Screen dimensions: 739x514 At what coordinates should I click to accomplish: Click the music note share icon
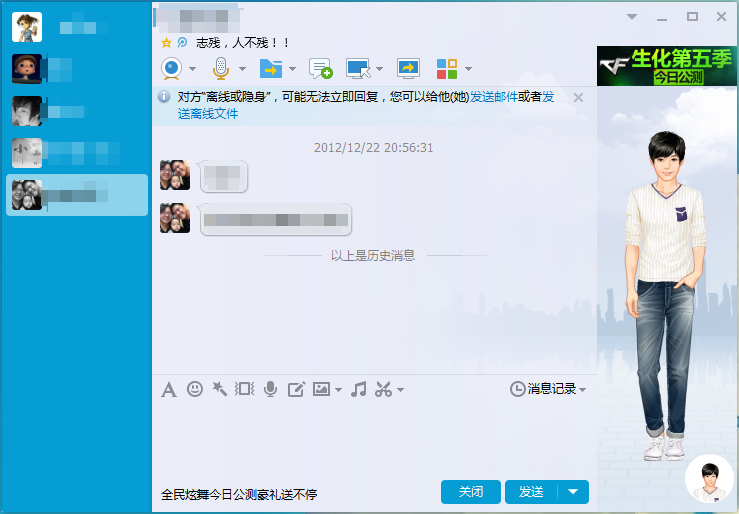pyautogui.click(x=359, y=389)
